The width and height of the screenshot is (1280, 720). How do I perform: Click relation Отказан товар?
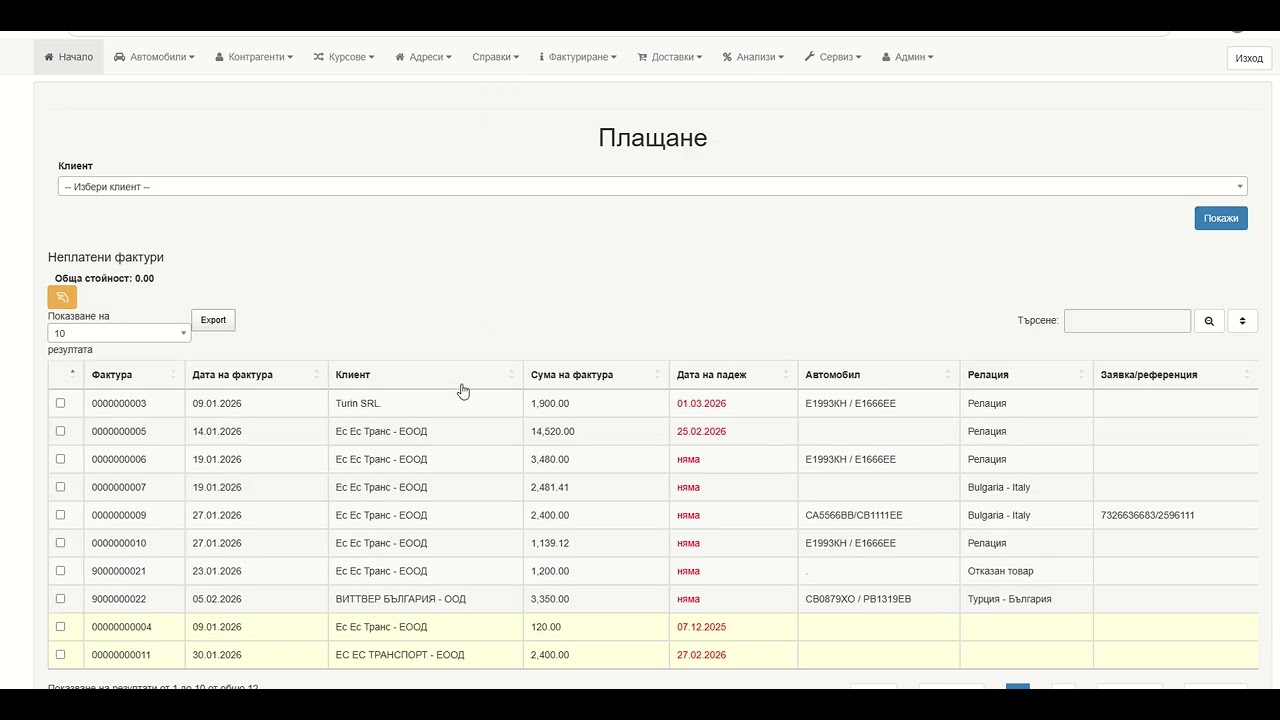pos(1001,571)
